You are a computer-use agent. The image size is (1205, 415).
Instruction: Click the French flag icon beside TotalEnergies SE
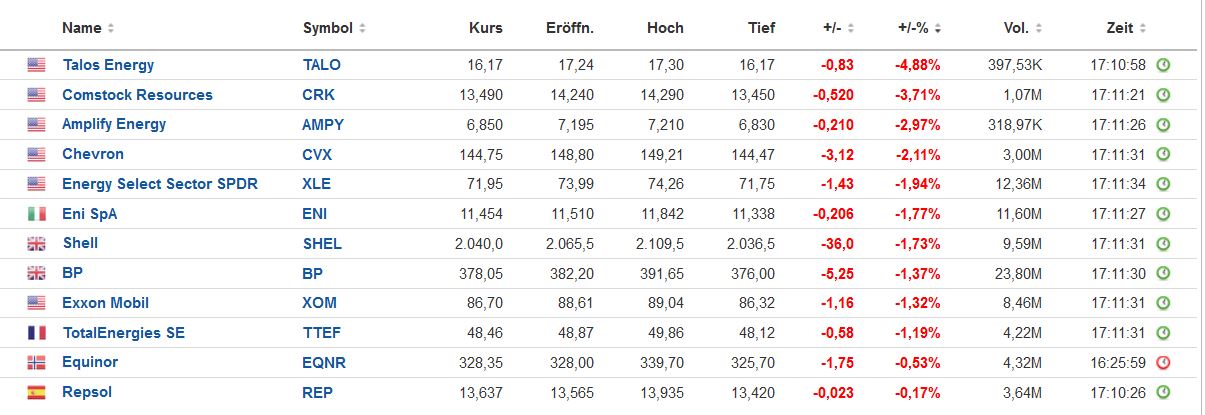point(36,333)
